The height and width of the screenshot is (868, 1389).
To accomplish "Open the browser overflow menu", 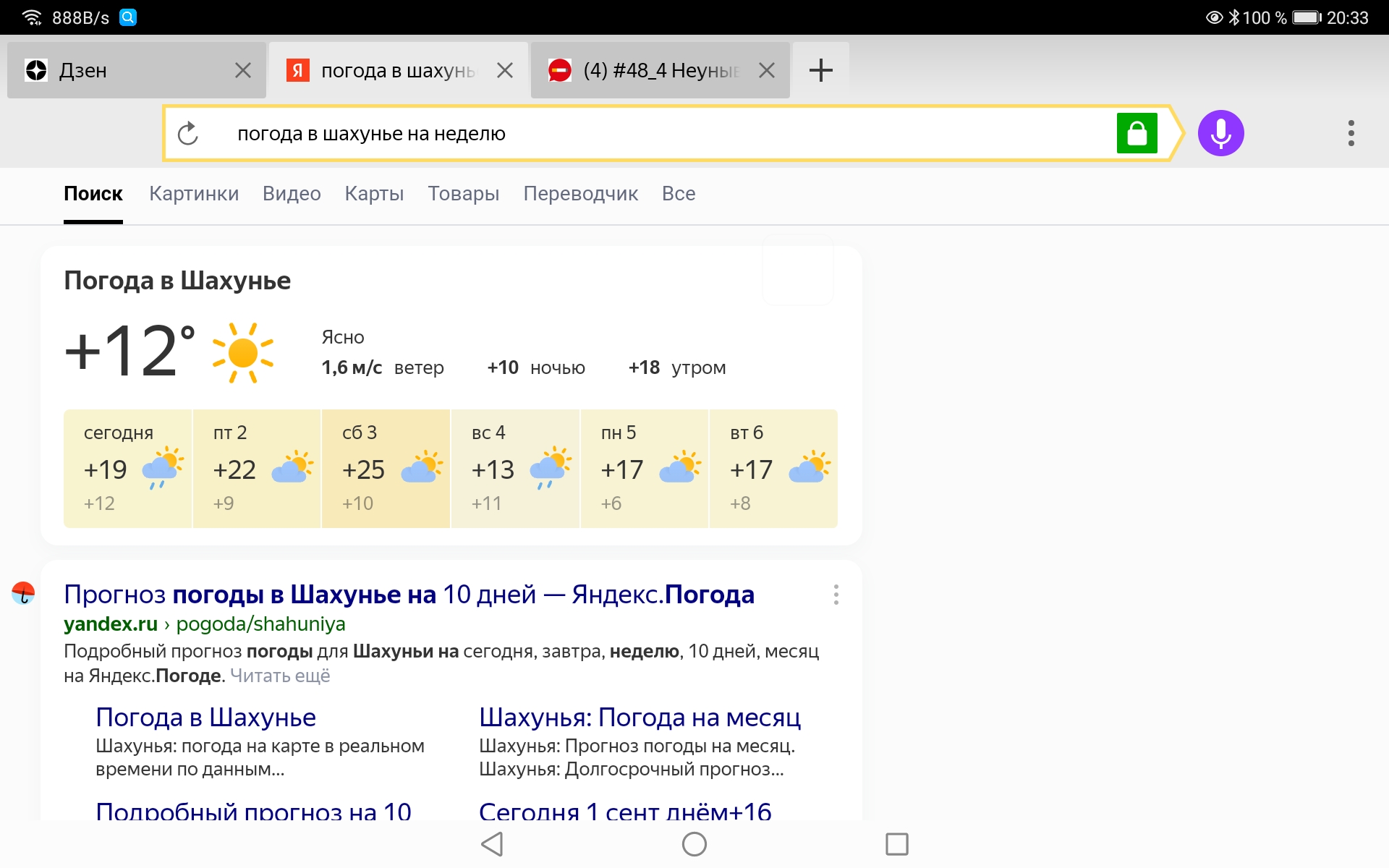I will pos(1350,133).
